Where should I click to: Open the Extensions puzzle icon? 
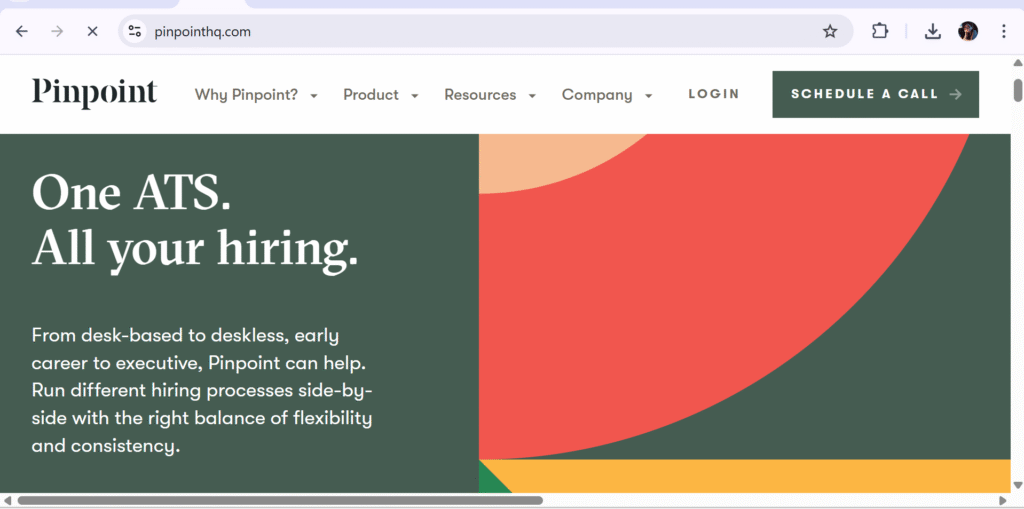click(x=880, y=31)
